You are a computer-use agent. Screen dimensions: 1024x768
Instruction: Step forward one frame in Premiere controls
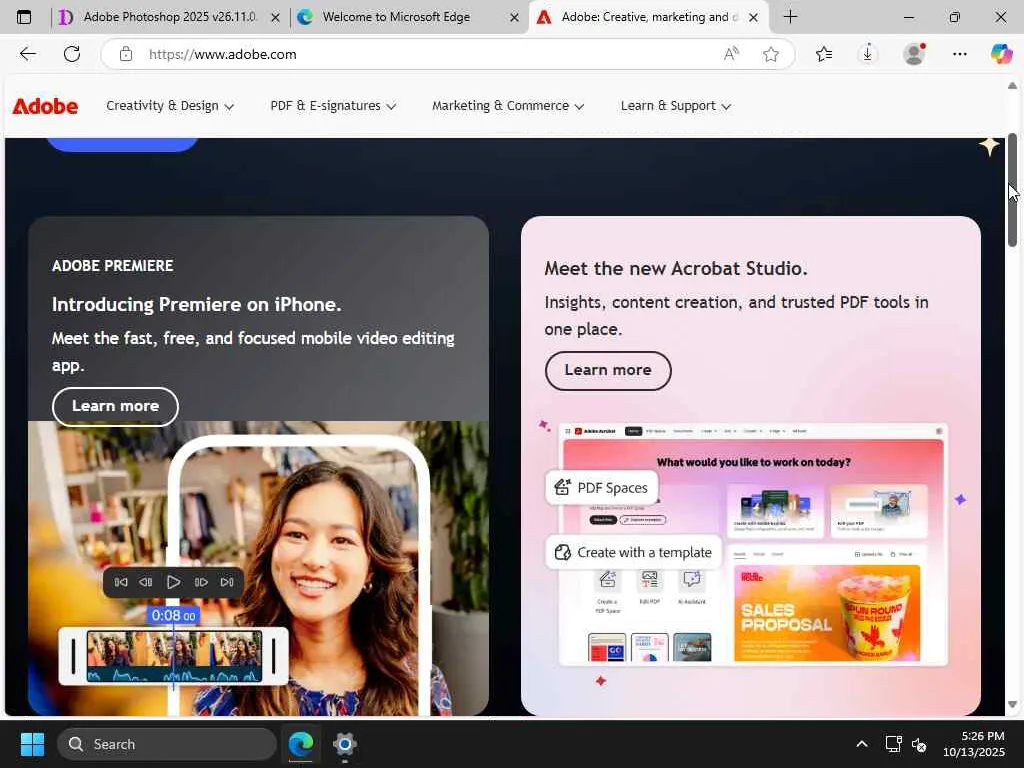tap(201, 582)
